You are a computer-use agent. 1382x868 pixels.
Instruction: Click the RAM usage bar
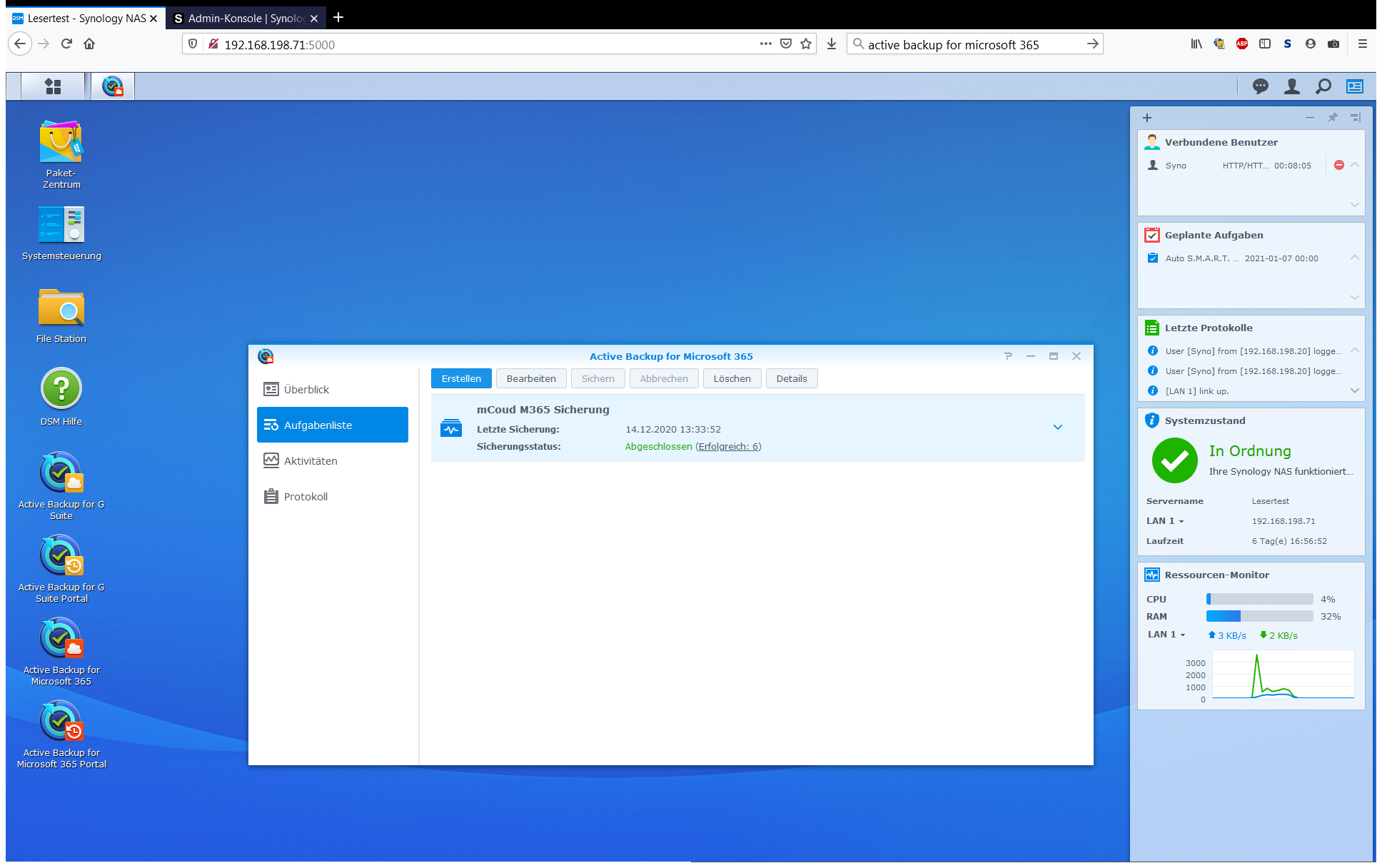coord(1259,616)
